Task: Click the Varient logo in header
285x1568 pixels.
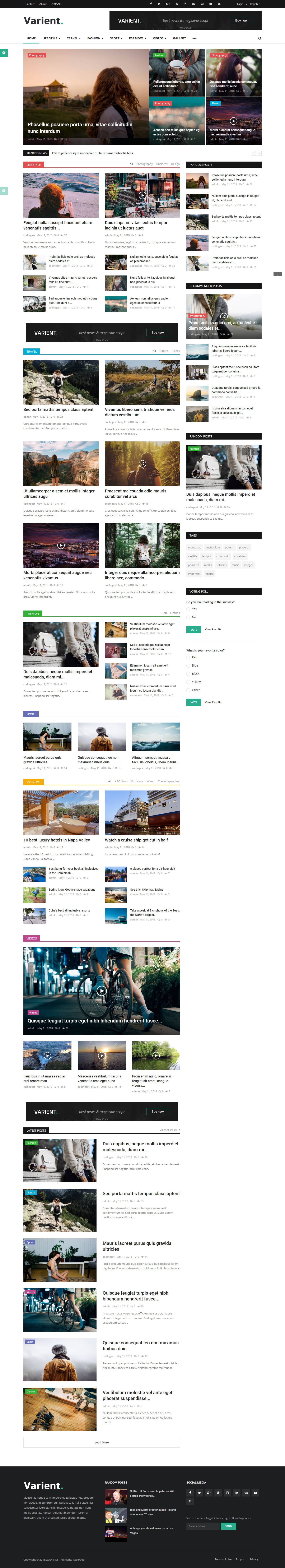Action: [43, 21]
